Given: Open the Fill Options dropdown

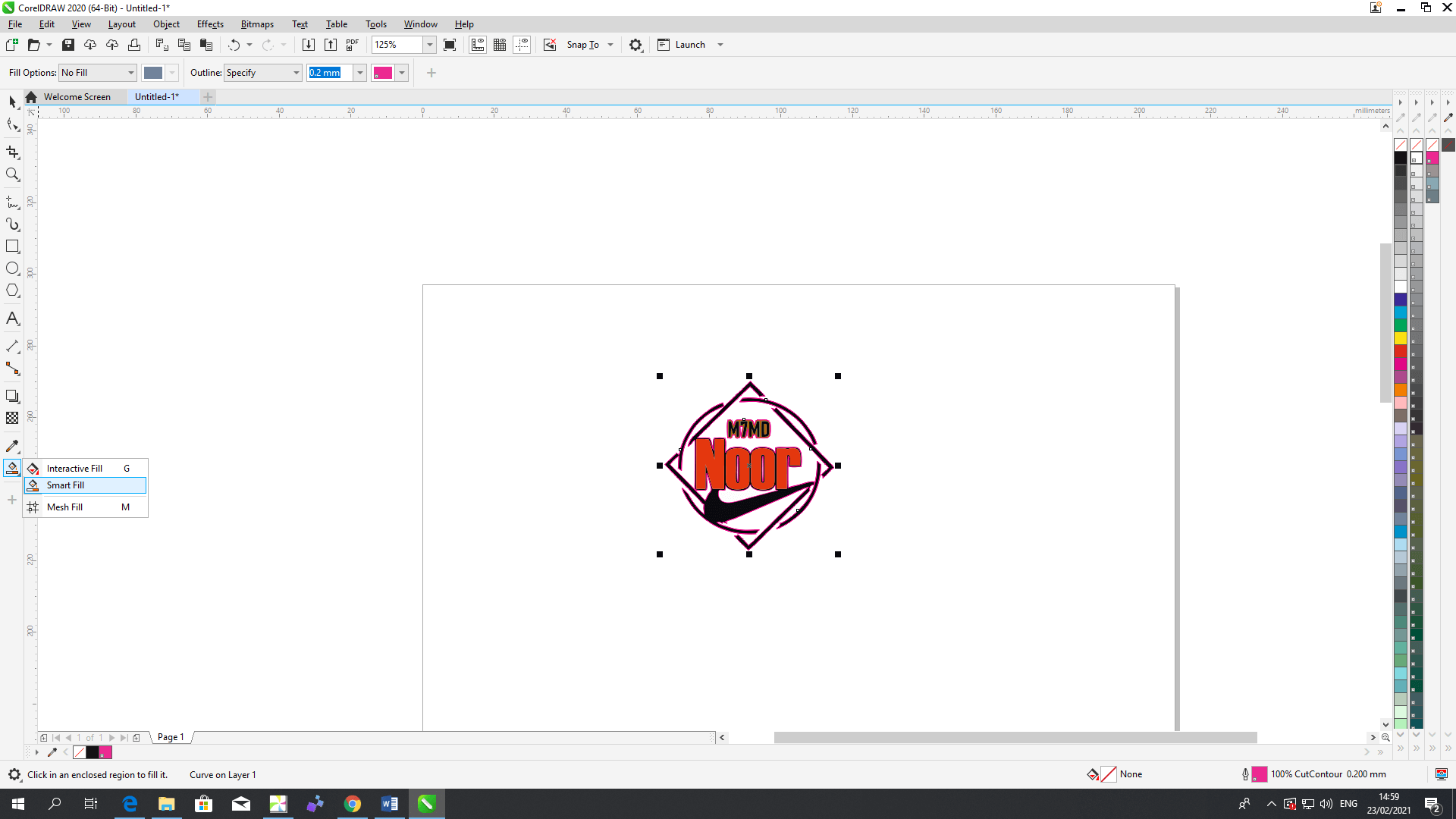Looking at the screenshot, I should pos(98,73).
